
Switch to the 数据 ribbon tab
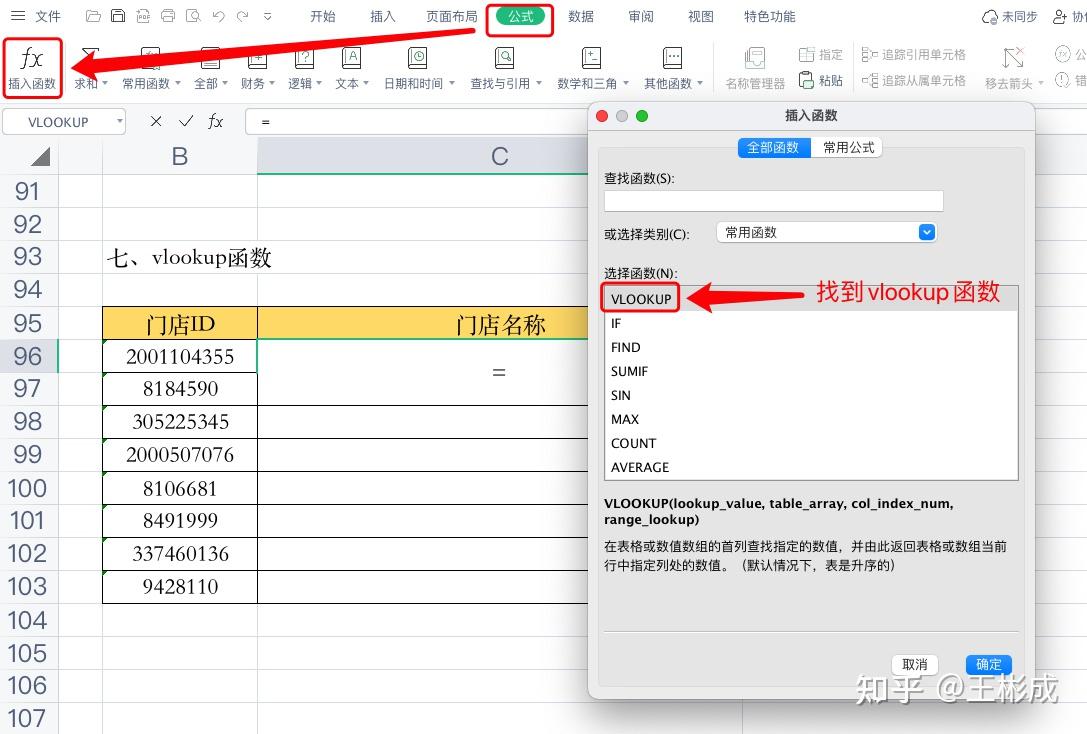(x=580, y=16)
